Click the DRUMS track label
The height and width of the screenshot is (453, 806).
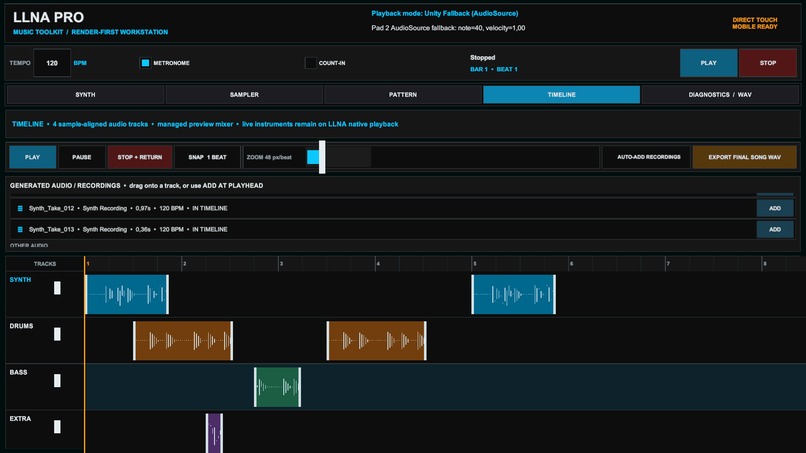[21, 326]
